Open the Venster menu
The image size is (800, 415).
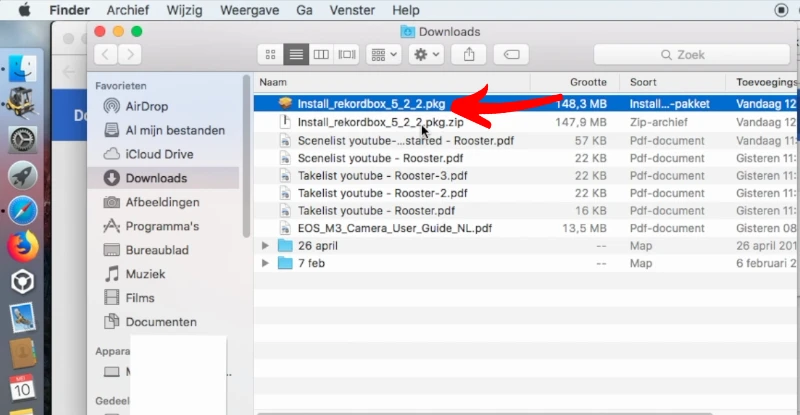352,10
